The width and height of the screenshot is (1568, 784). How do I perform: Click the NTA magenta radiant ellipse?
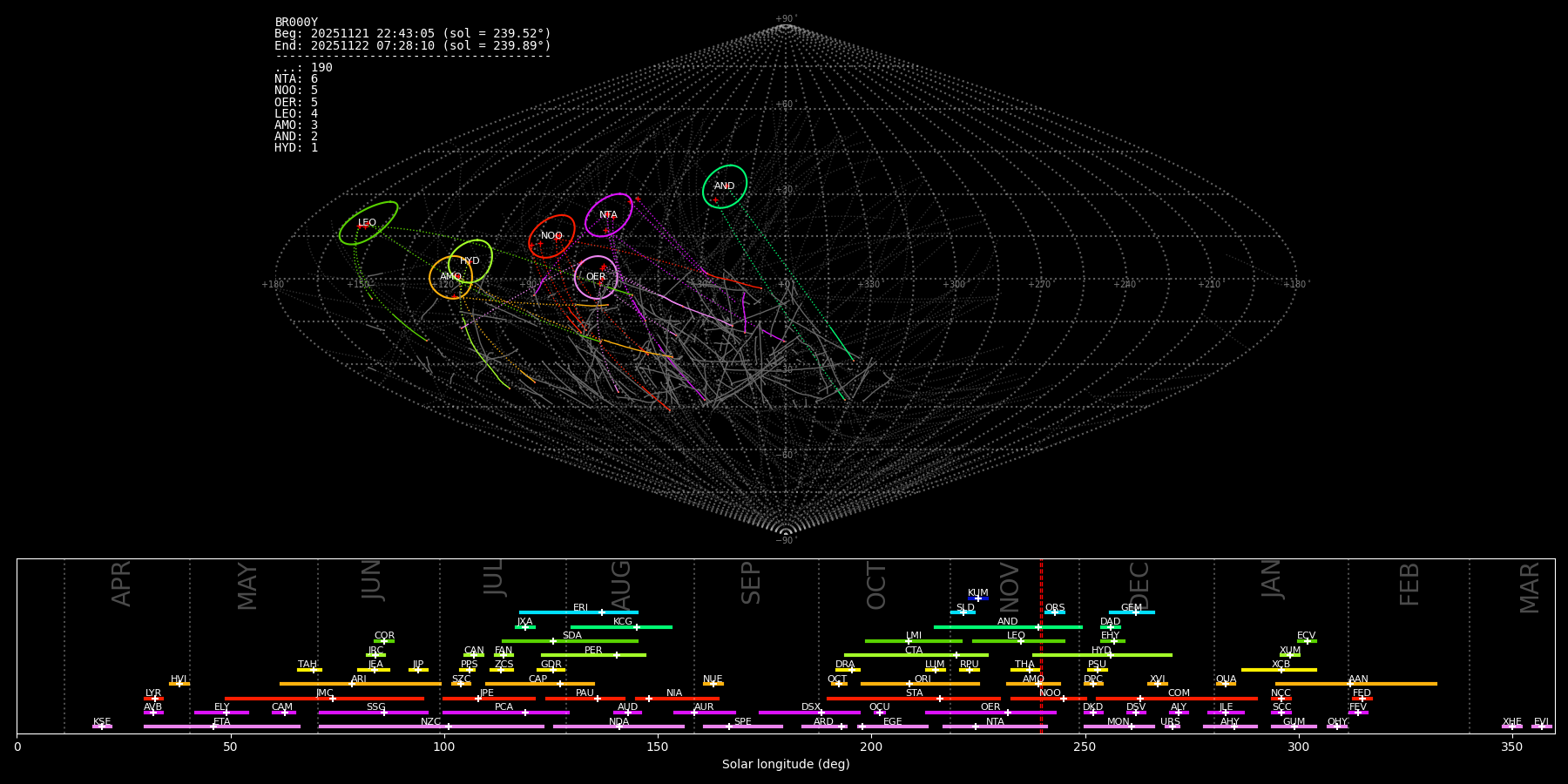coord(608,215)
